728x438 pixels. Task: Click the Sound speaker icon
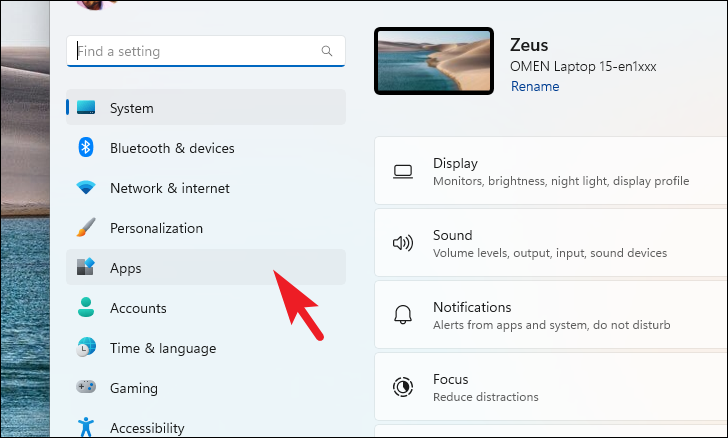click(x=403, y=243)
